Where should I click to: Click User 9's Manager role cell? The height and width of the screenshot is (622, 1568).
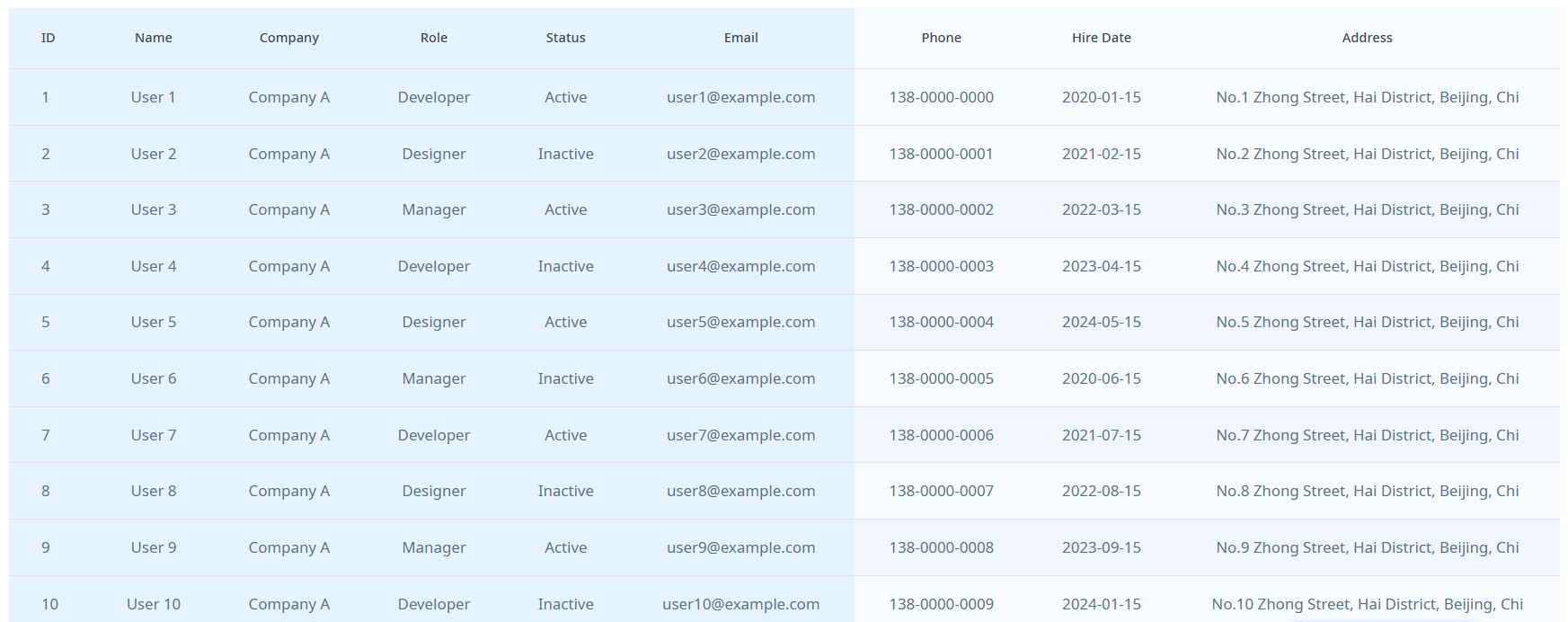[x=434, y=547]
